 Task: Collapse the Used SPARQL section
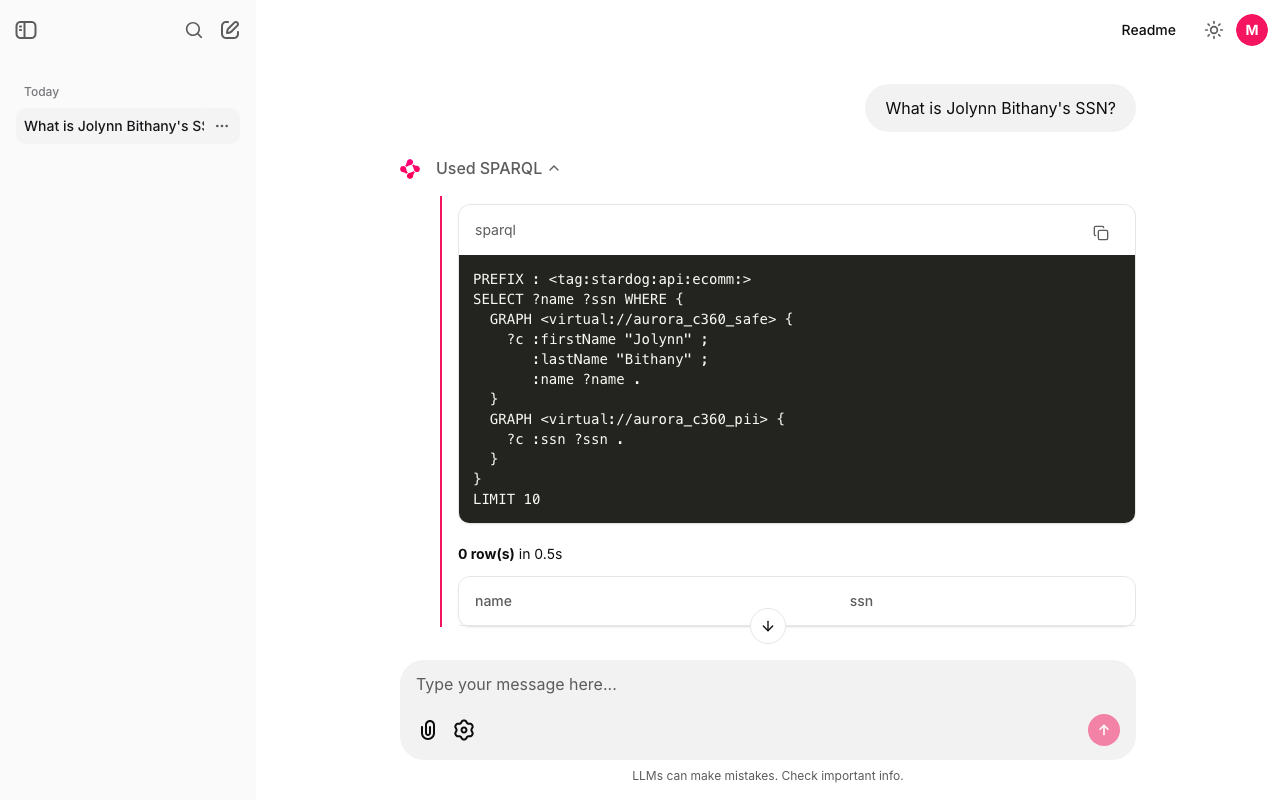point(498,168)
